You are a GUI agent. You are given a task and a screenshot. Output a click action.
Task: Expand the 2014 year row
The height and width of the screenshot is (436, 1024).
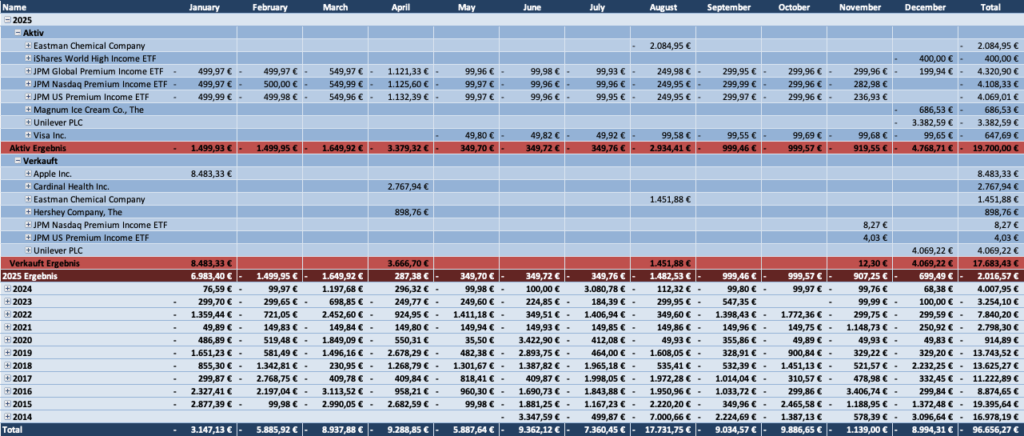[7, 415]
